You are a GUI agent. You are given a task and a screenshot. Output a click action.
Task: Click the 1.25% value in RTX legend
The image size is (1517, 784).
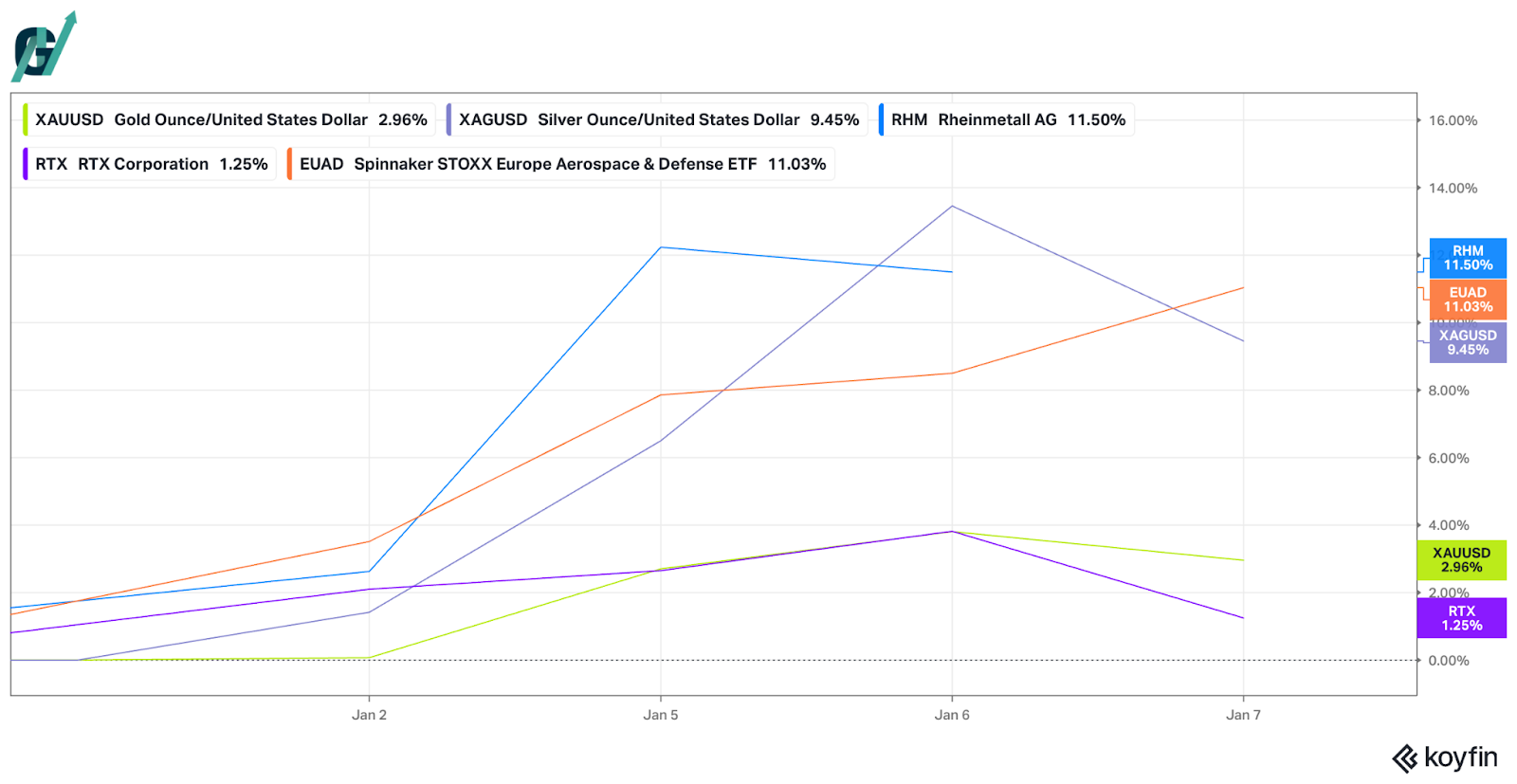(244, 164)
